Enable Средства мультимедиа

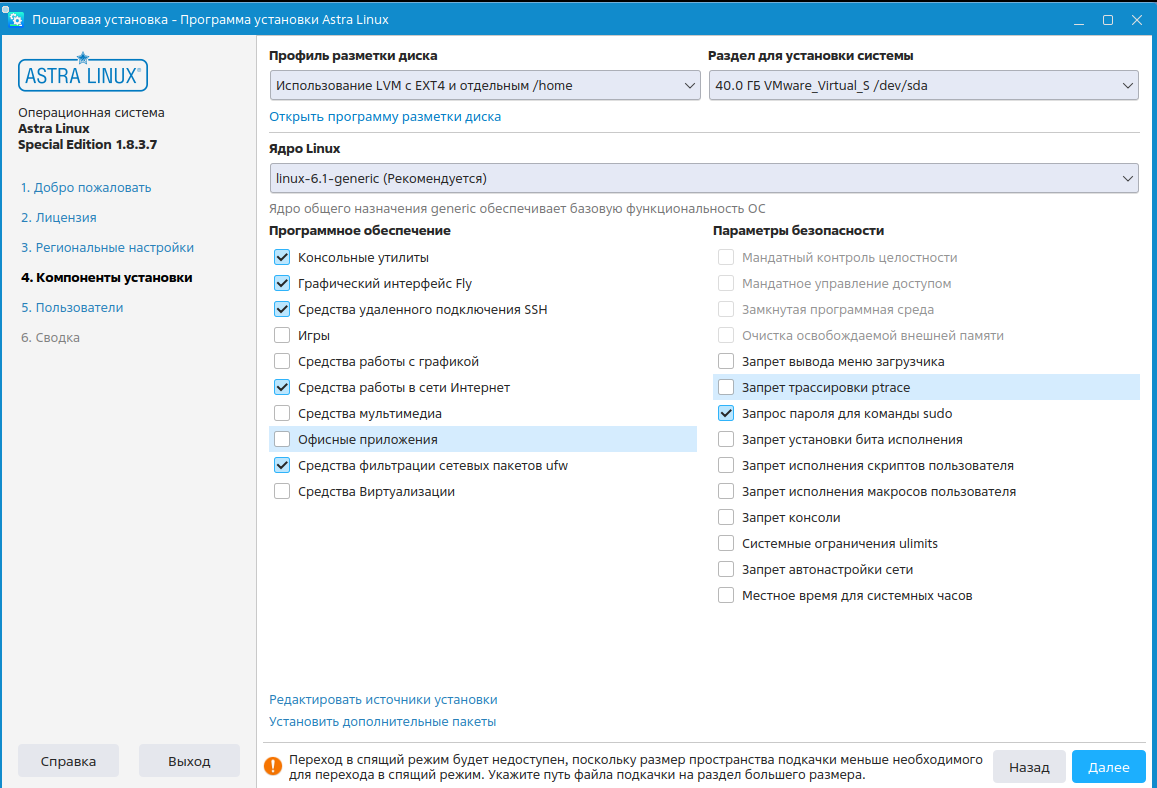282,413
